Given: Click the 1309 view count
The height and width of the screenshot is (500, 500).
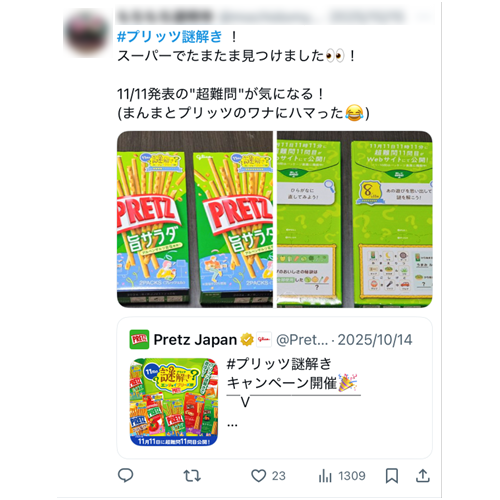Looking at the screenshot, I should 352,476.
